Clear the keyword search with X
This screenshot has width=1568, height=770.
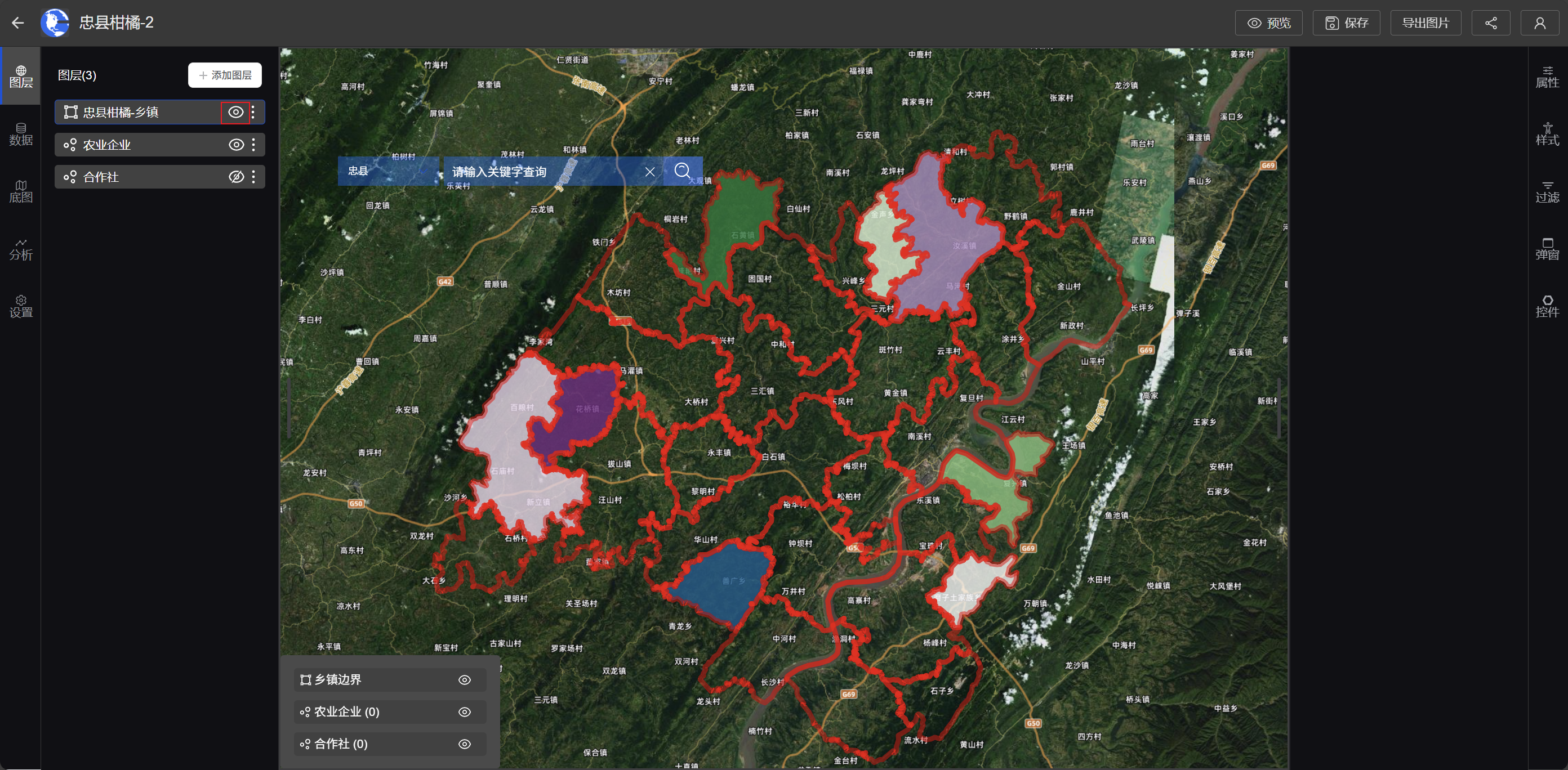[649, 172]
